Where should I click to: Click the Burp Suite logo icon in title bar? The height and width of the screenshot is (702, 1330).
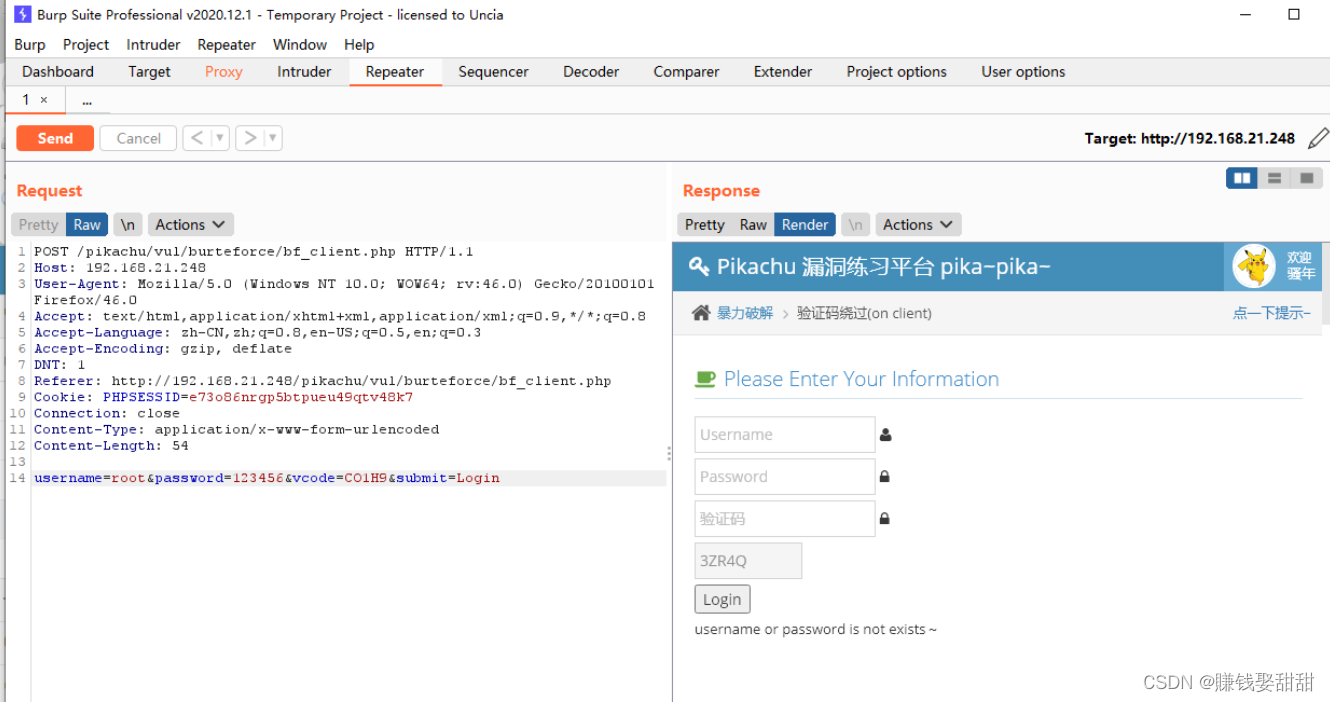click(22, 14)
